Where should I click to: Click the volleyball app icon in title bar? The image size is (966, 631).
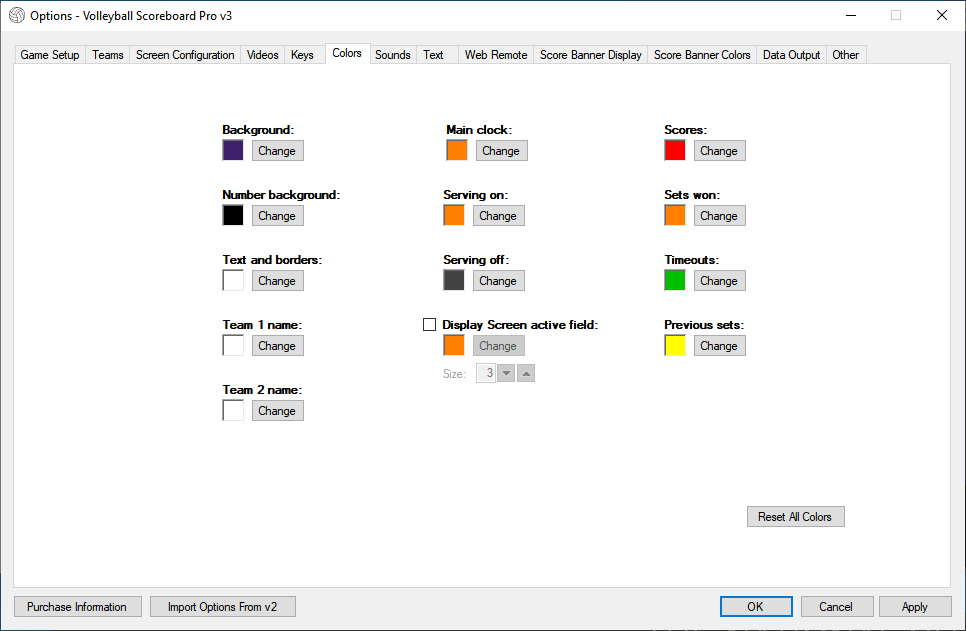point(17,15)
